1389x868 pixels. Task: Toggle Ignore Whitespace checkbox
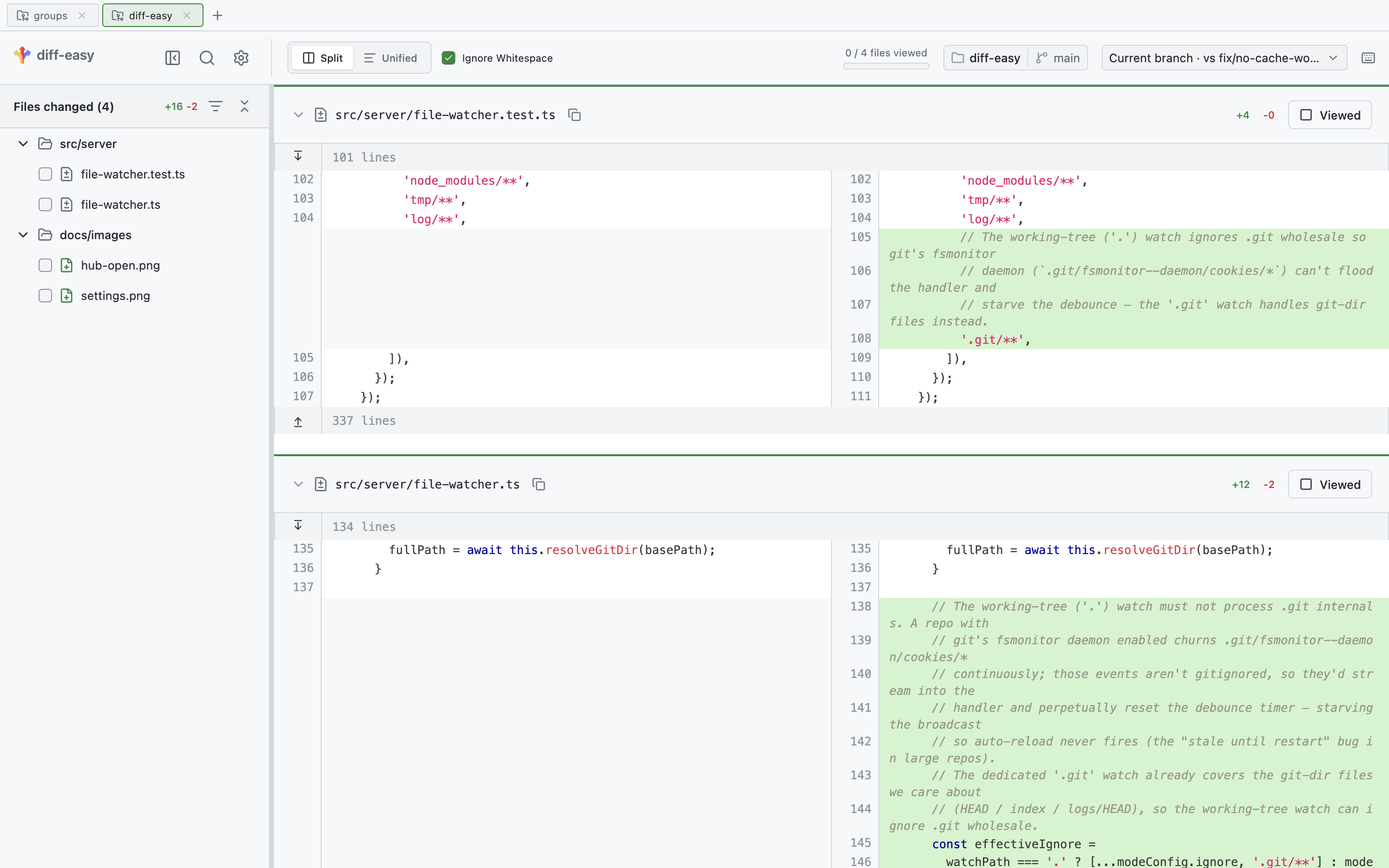[449, 58]
